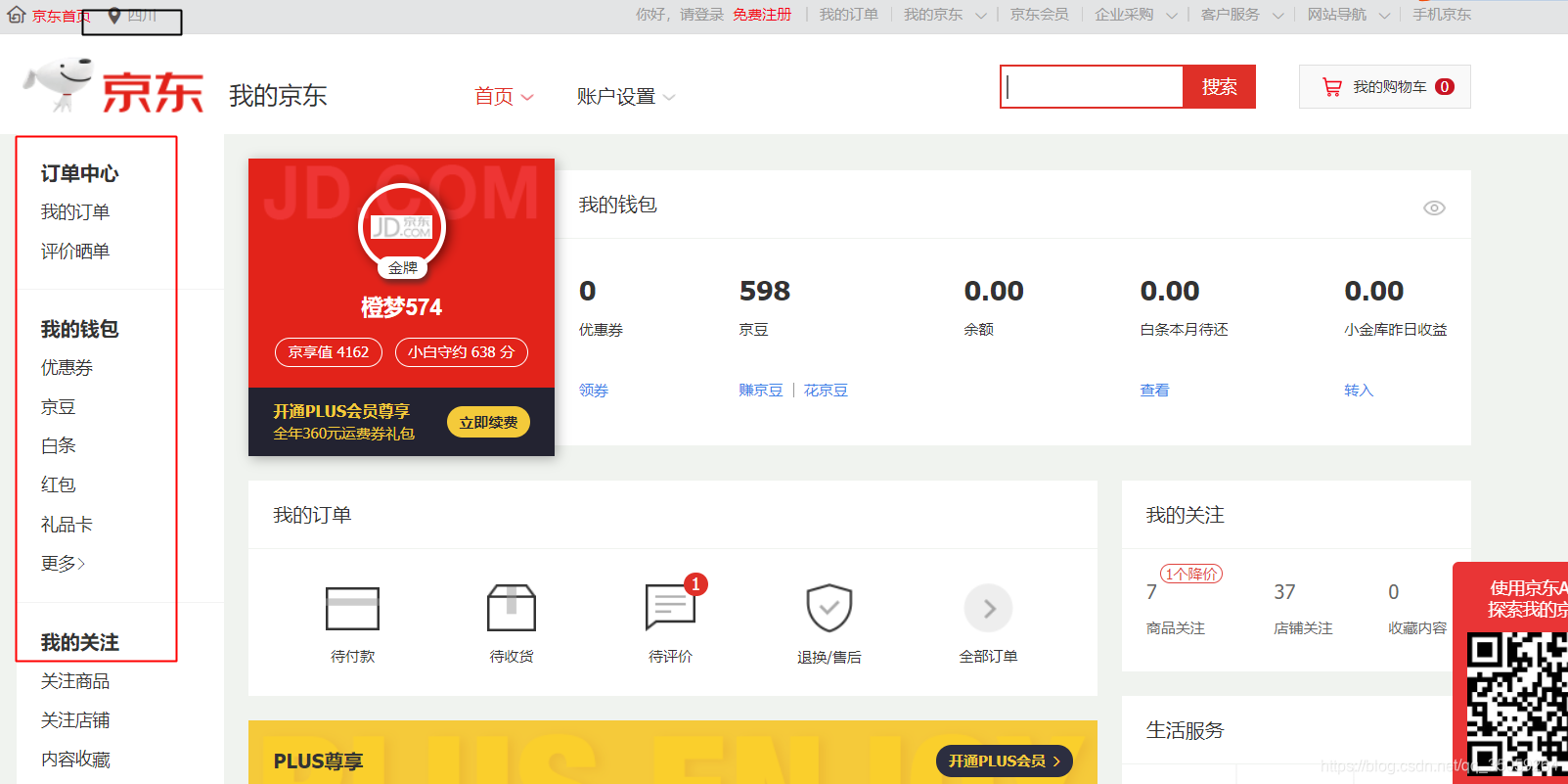Screen dimensions: 1568x784
Task: Click the red 搜索 button
Action: point(1219,87)
